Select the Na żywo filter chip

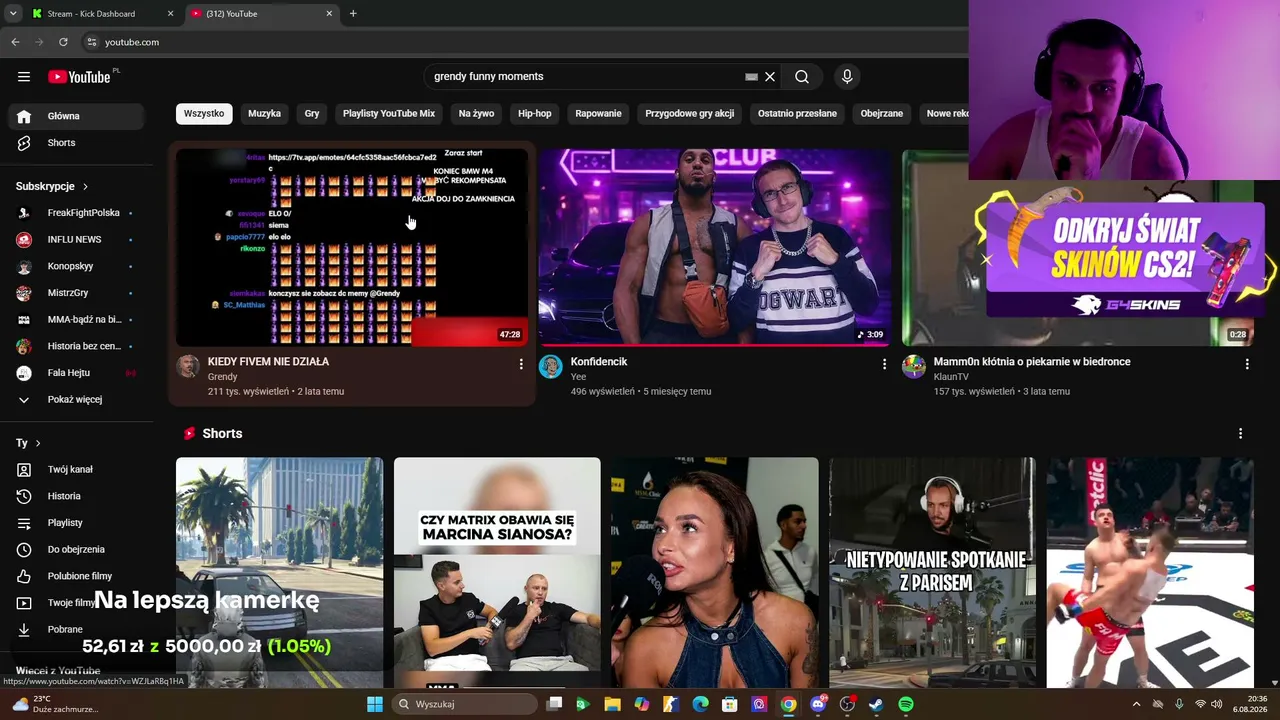click(476, 114)
